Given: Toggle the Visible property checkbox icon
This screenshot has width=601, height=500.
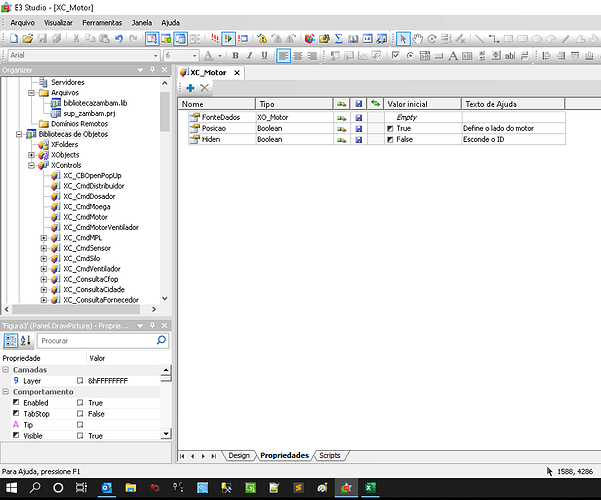Looking at the screenshot, I should (x=16, y=435).
